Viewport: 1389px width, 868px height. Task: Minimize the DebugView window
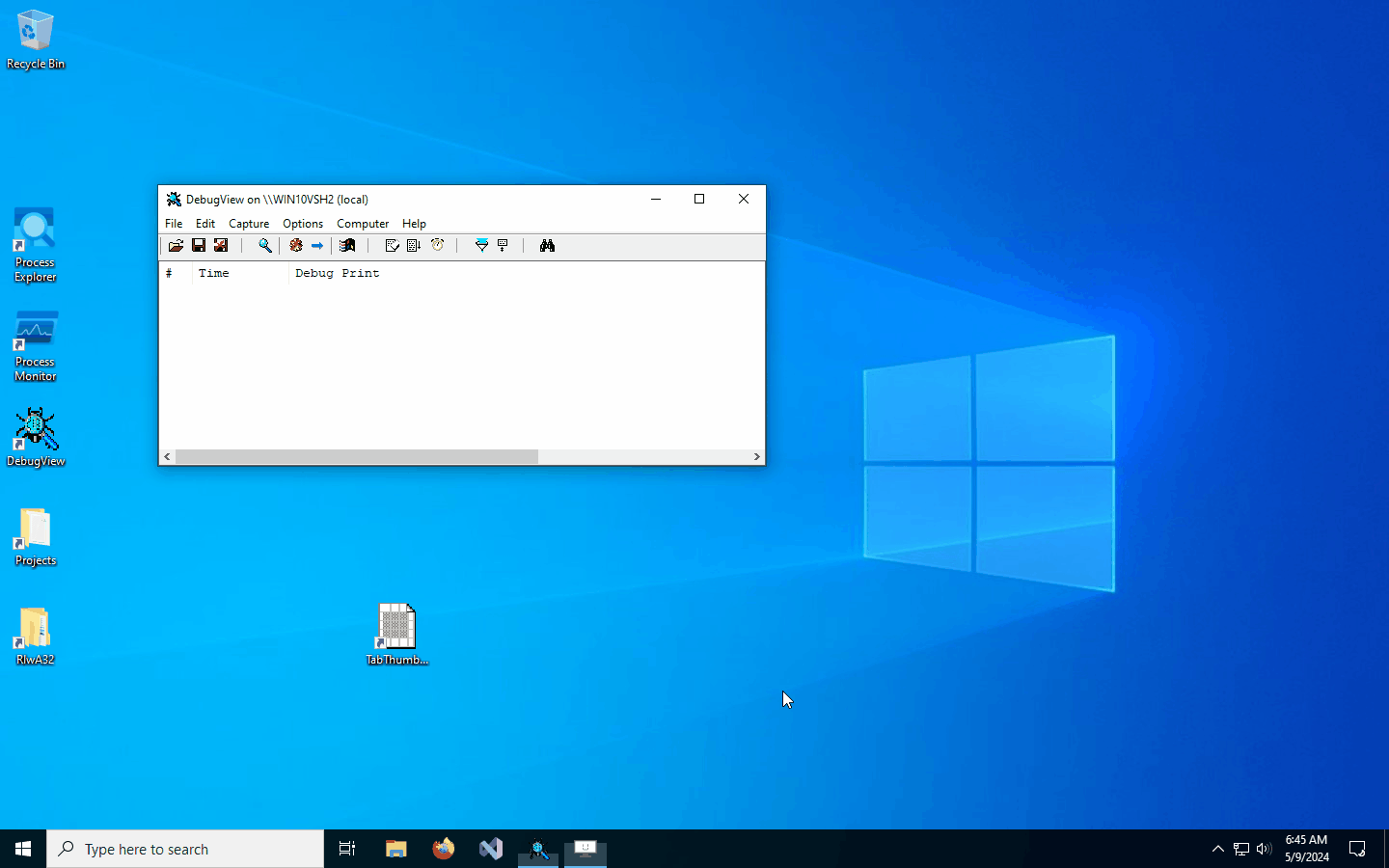(656, 200)
